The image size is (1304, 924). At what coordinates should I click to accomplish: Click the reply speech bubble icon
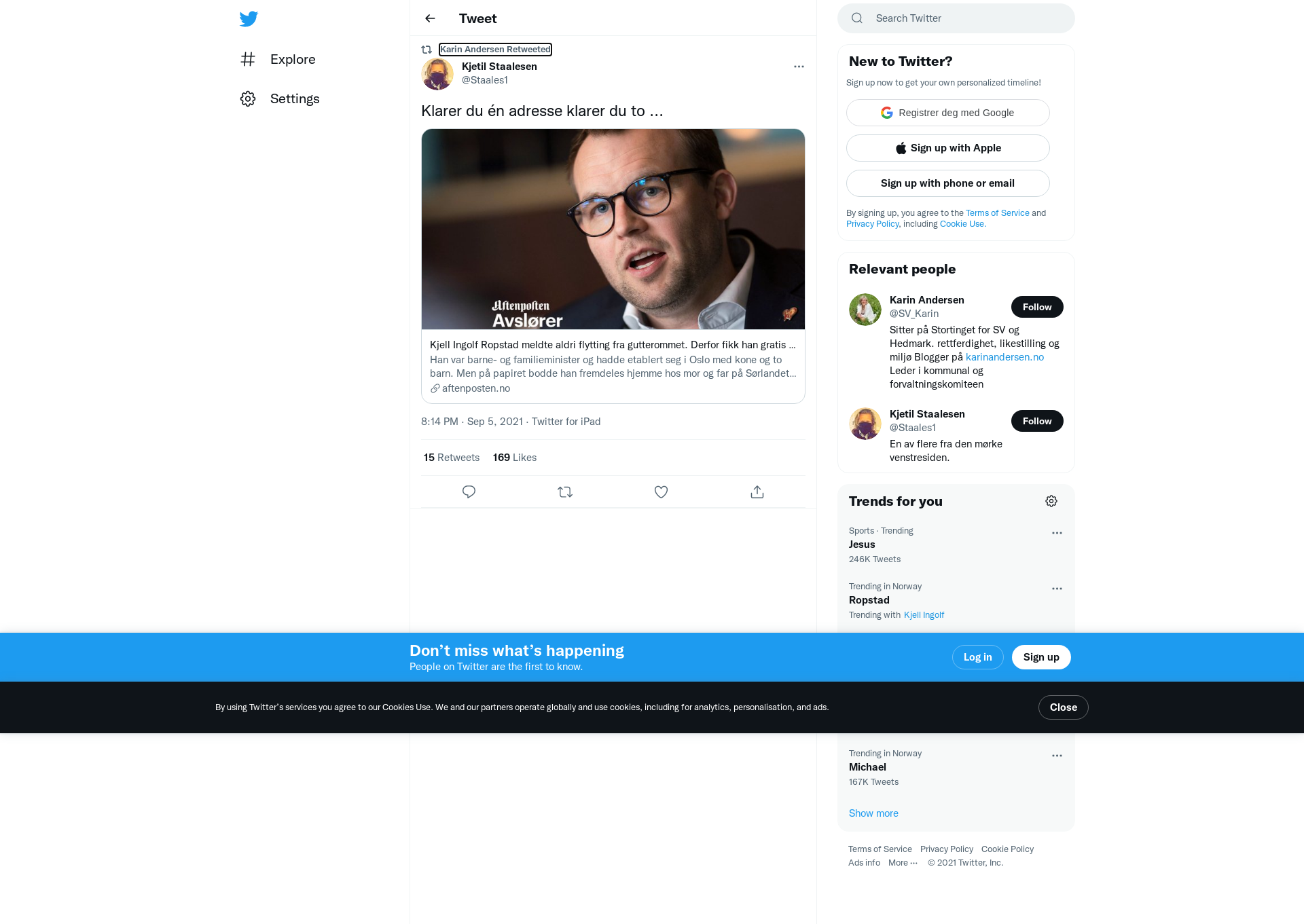coord(469,492)
